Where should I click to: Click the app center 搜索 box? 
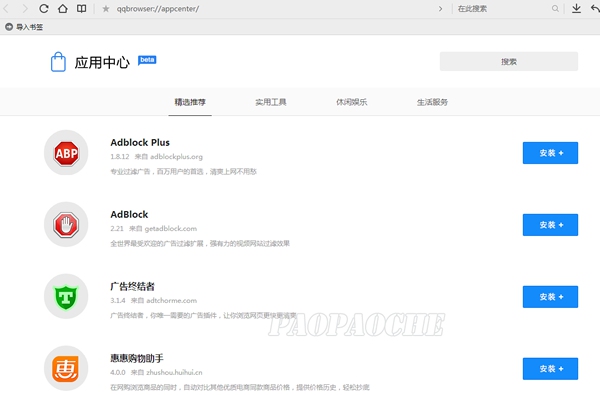coord(509,61)
